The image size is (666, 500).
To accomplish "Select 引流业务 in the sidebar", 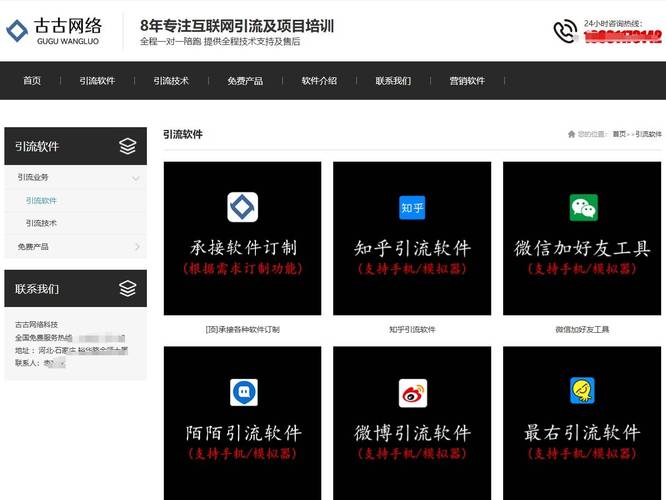I will pos(33,177).
